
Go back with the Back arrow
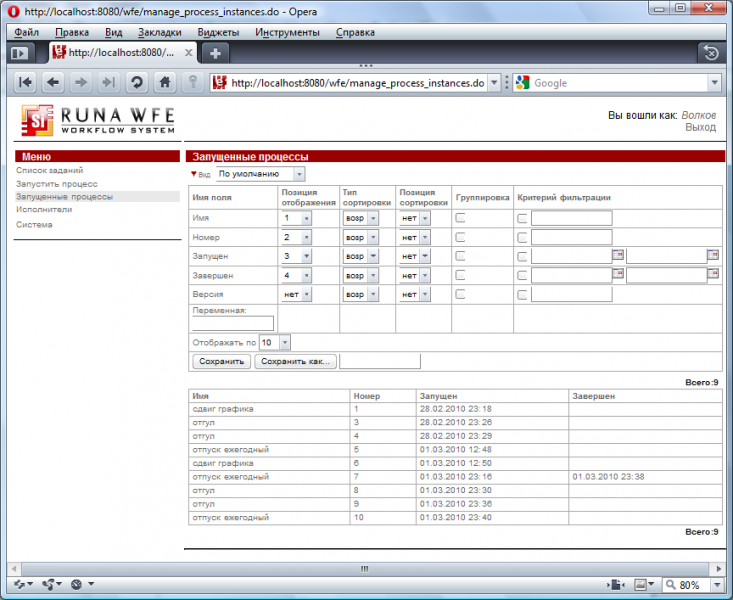[53, 83]
